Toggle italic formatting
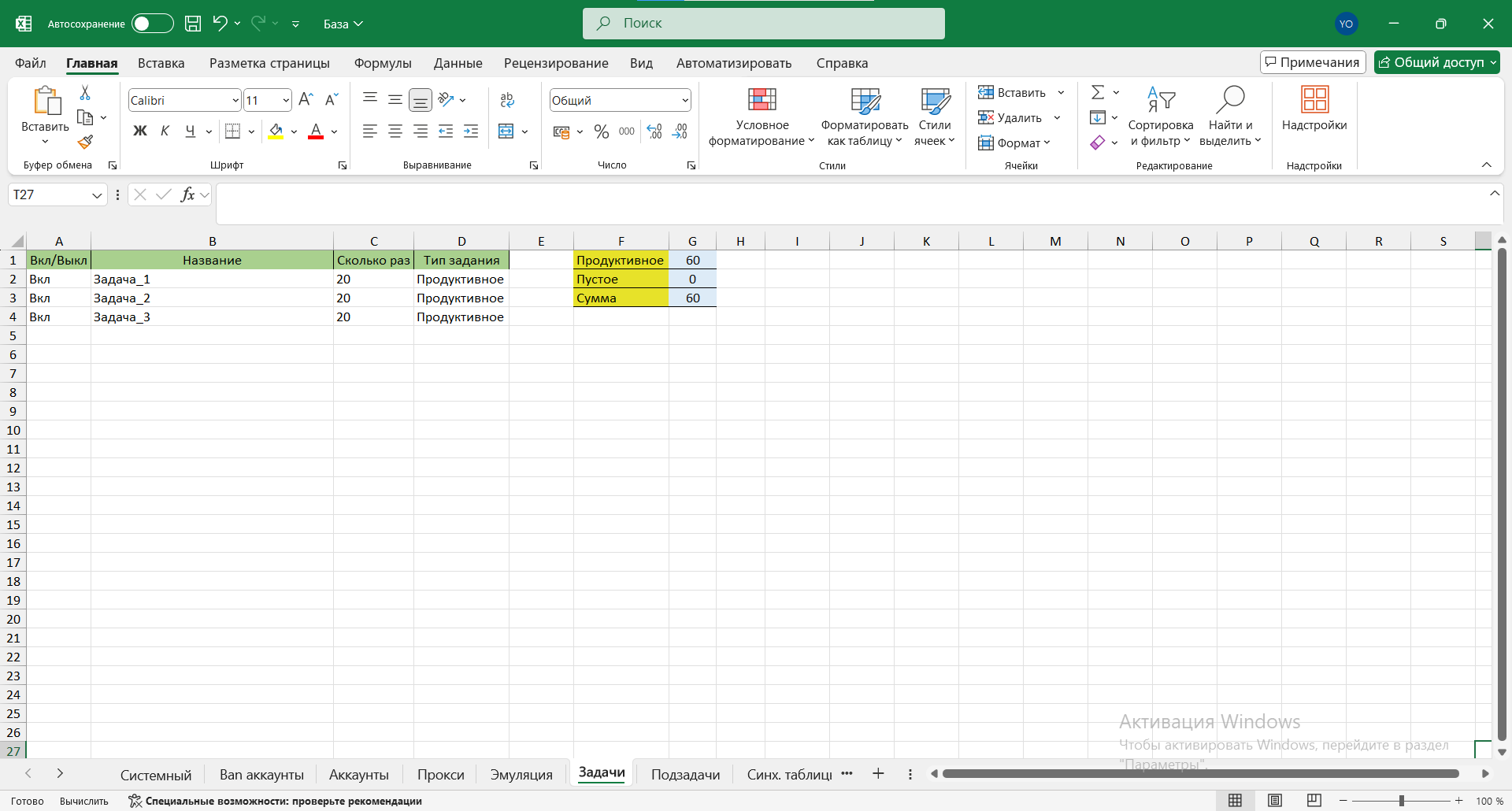This screenshot has width=1512, height=811. 165,131
